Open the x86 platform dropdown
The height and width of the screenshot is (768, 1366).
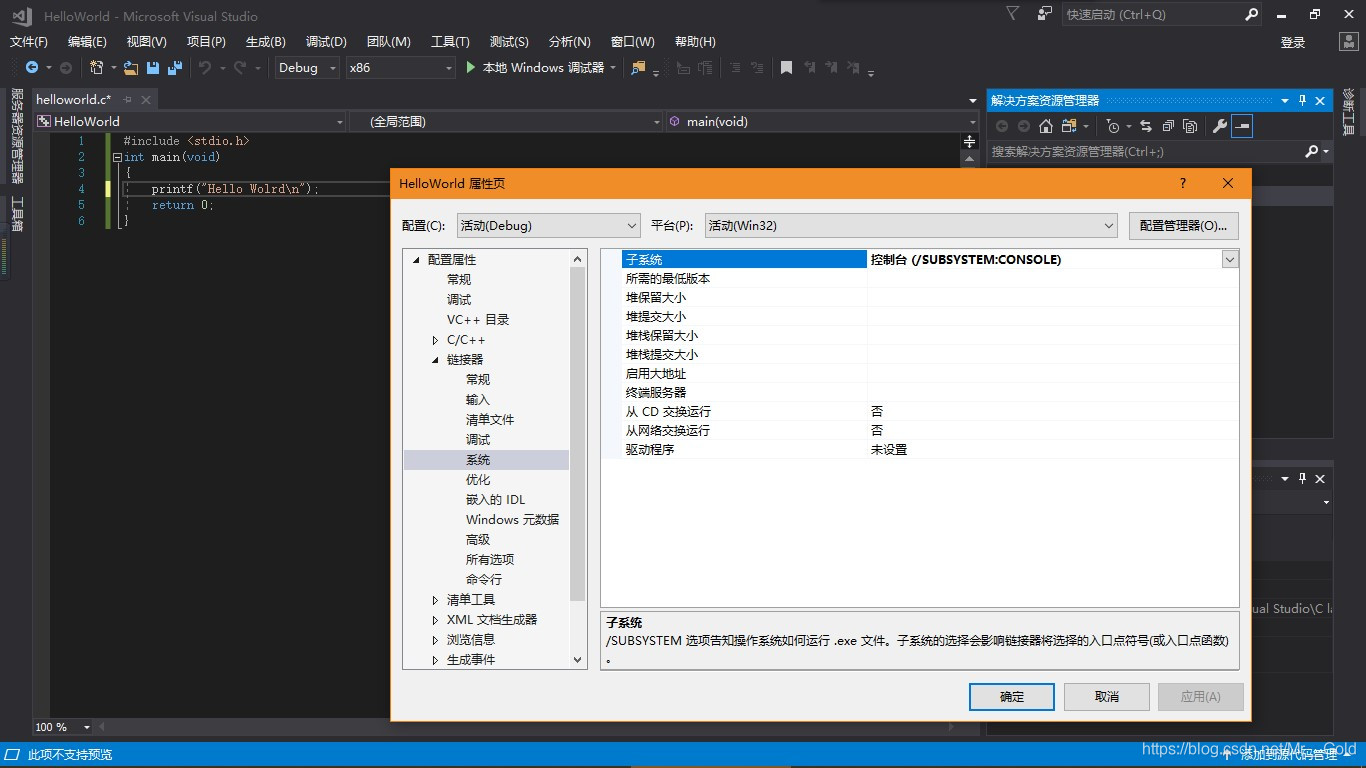(x=400, y=68)
